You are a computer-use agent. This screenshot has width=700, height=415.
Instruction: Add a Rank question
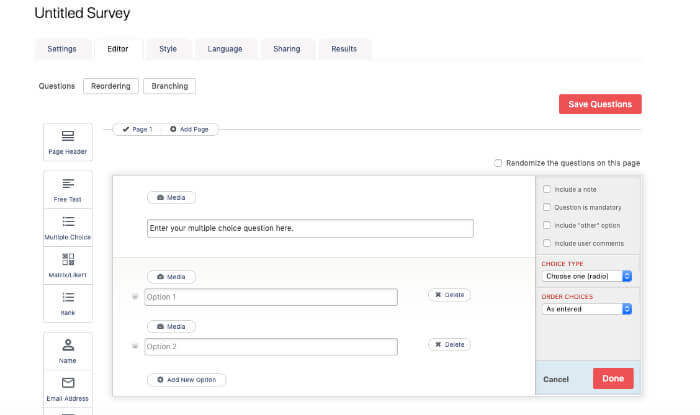pyautogui.click(x=68, y=301)
